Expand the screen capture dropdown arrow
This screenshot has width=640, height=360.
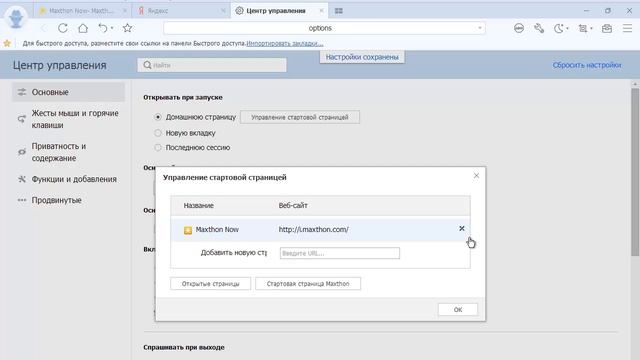(591, 28)
